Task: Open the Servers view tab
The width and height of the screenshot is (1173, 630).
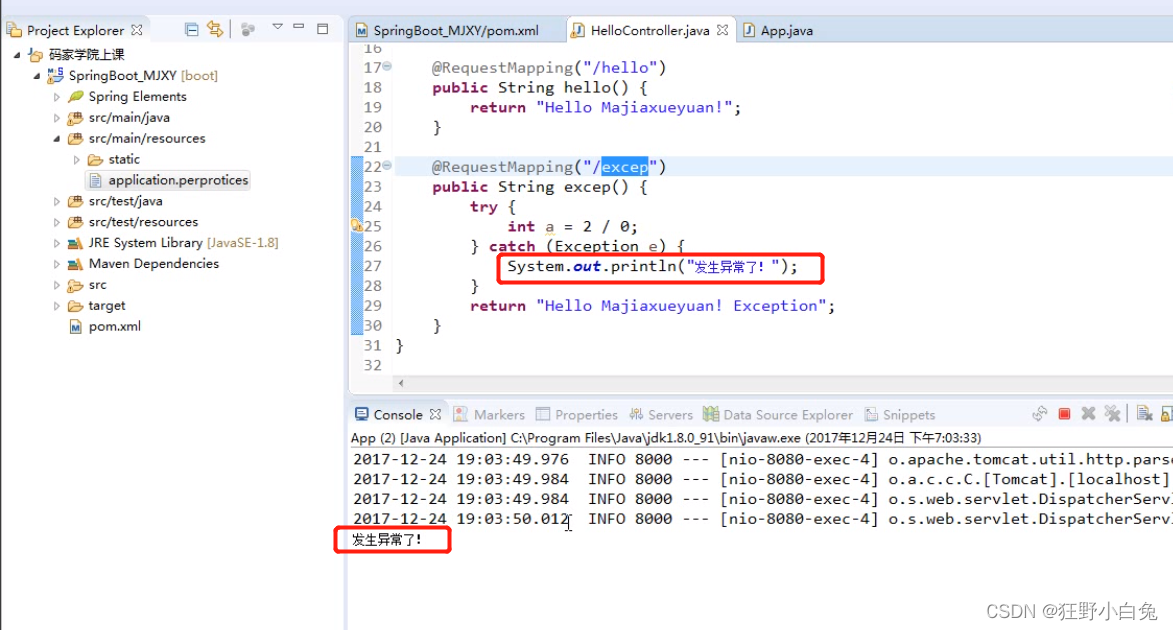Action: [x=661, y=415]
